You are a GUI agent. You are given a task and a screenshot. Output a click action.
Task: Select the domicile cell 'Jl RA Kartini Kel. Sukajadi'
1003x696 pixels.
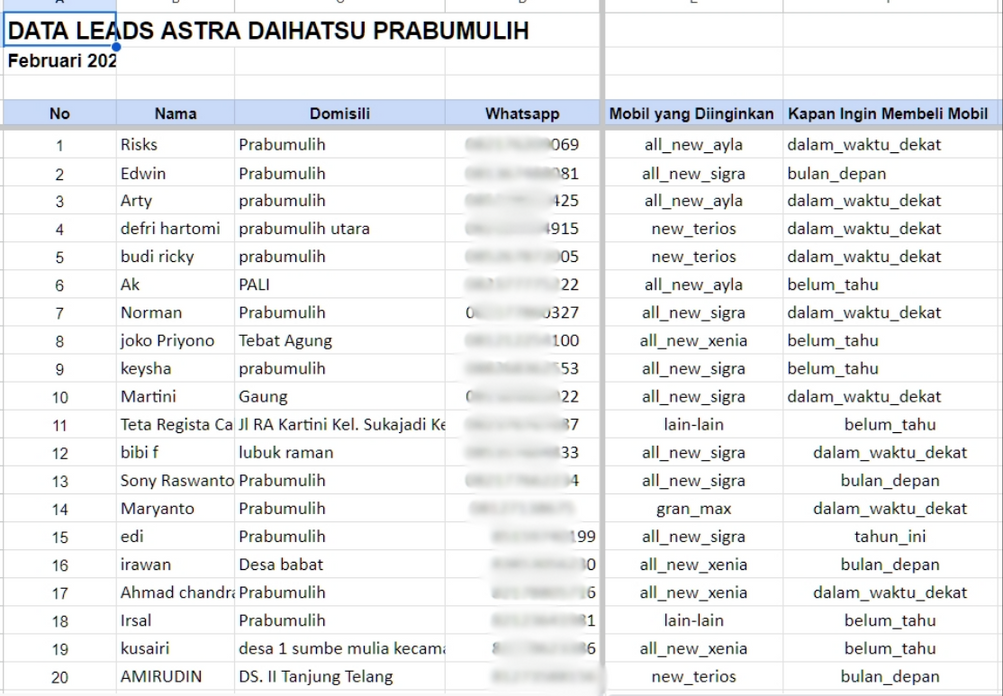[x=340, y=425]
